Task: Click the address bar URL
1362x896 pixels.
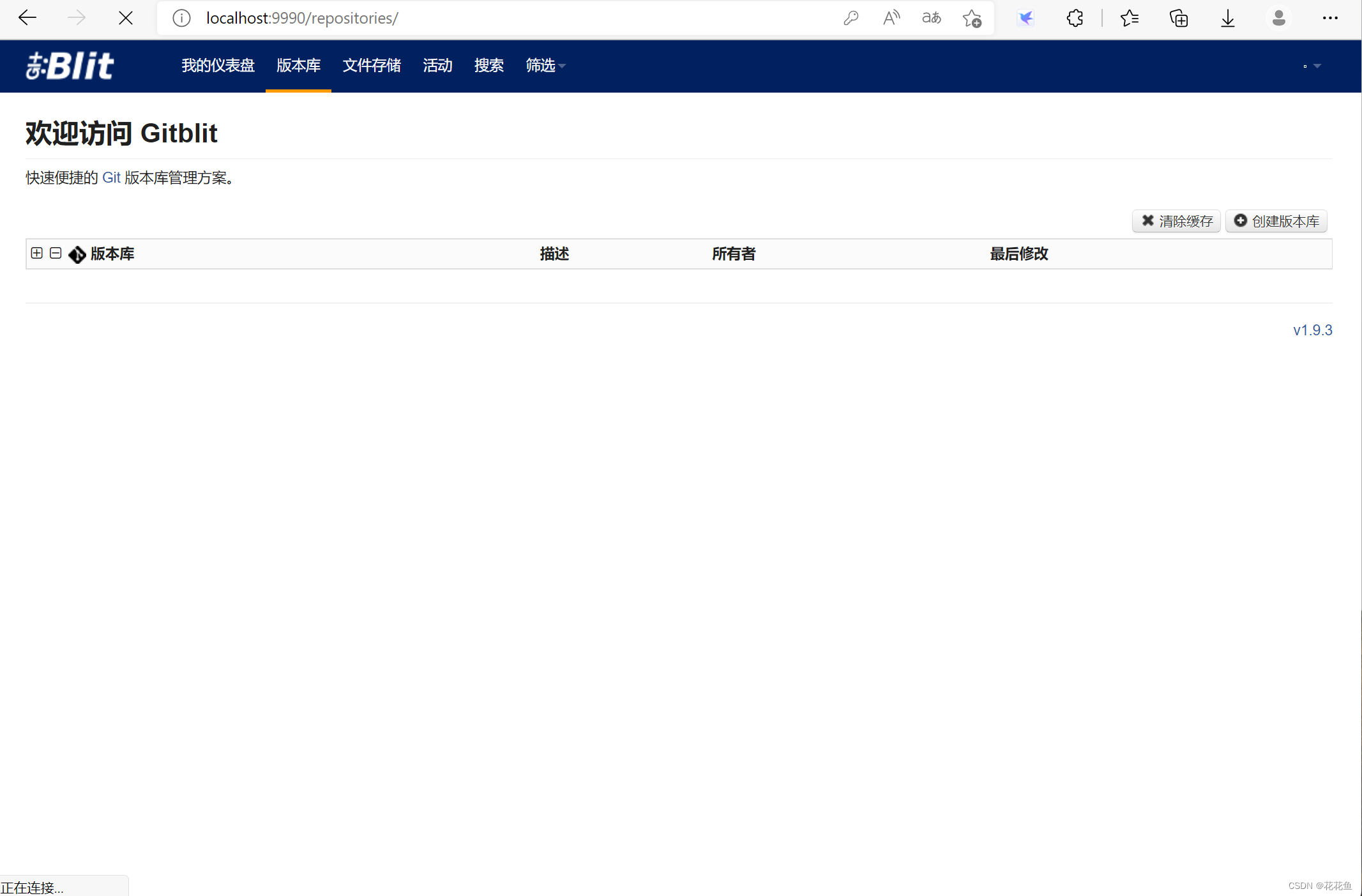Action: 301,18
